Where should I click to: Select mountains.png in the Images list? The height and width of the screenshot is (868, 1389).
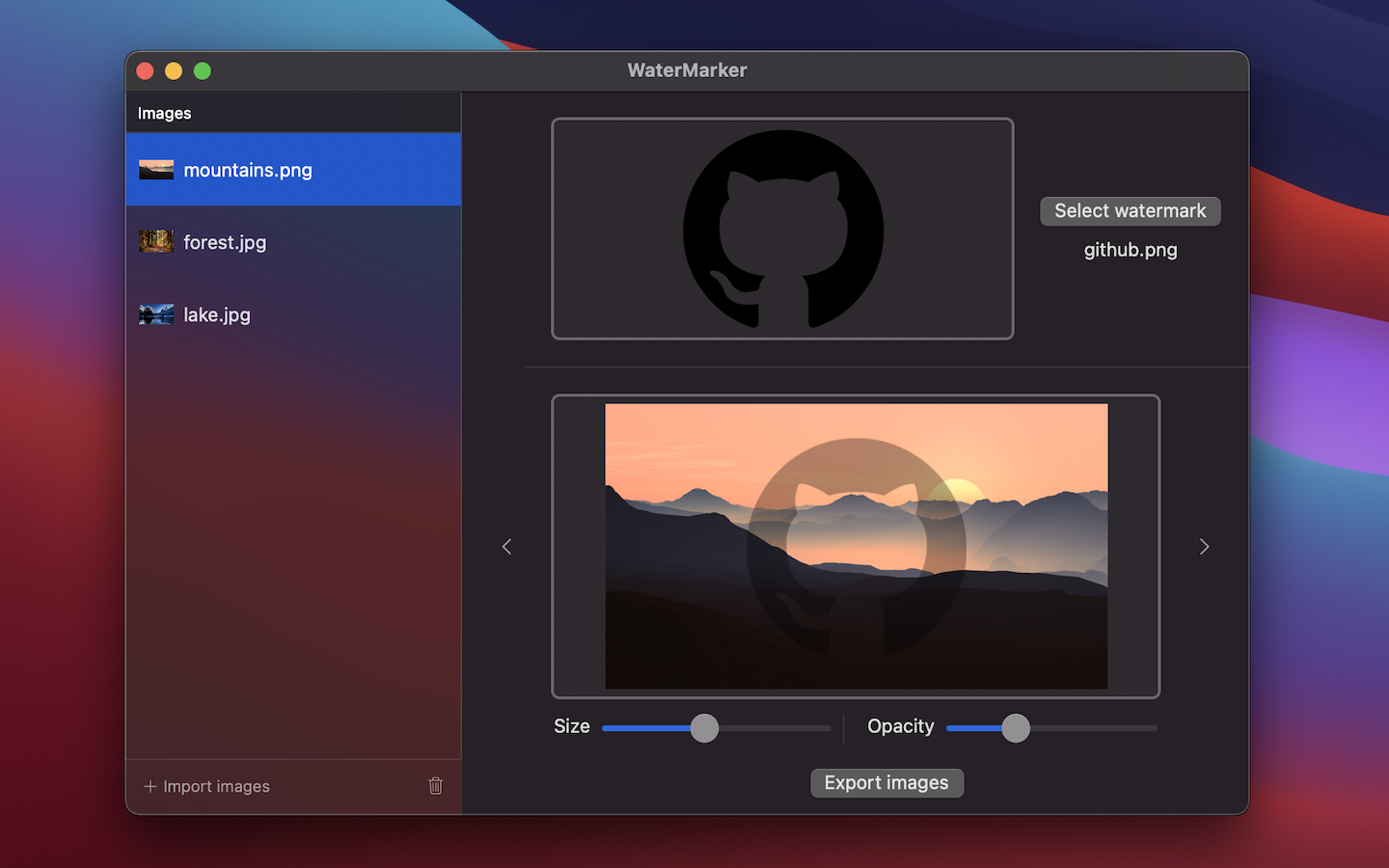pos(293,170)
